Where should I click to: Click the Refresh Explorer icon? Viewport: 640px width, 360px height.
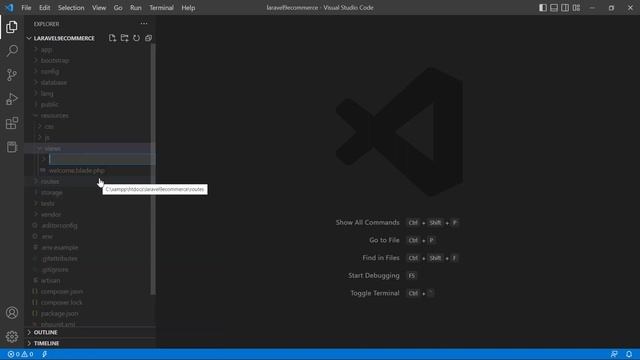tap(136, 38)
